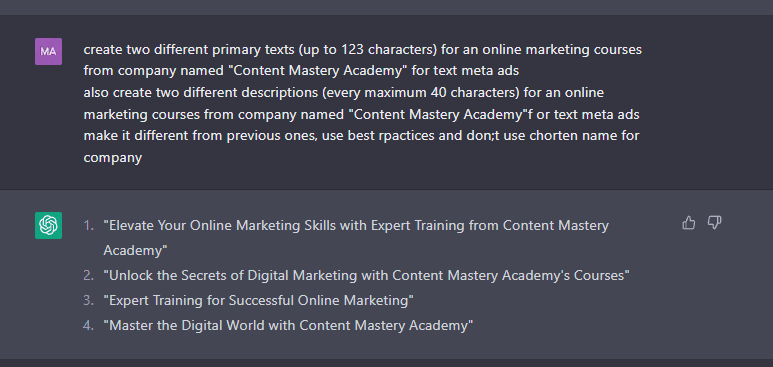Click the list number "2." marker

click(x=88, y=275)
